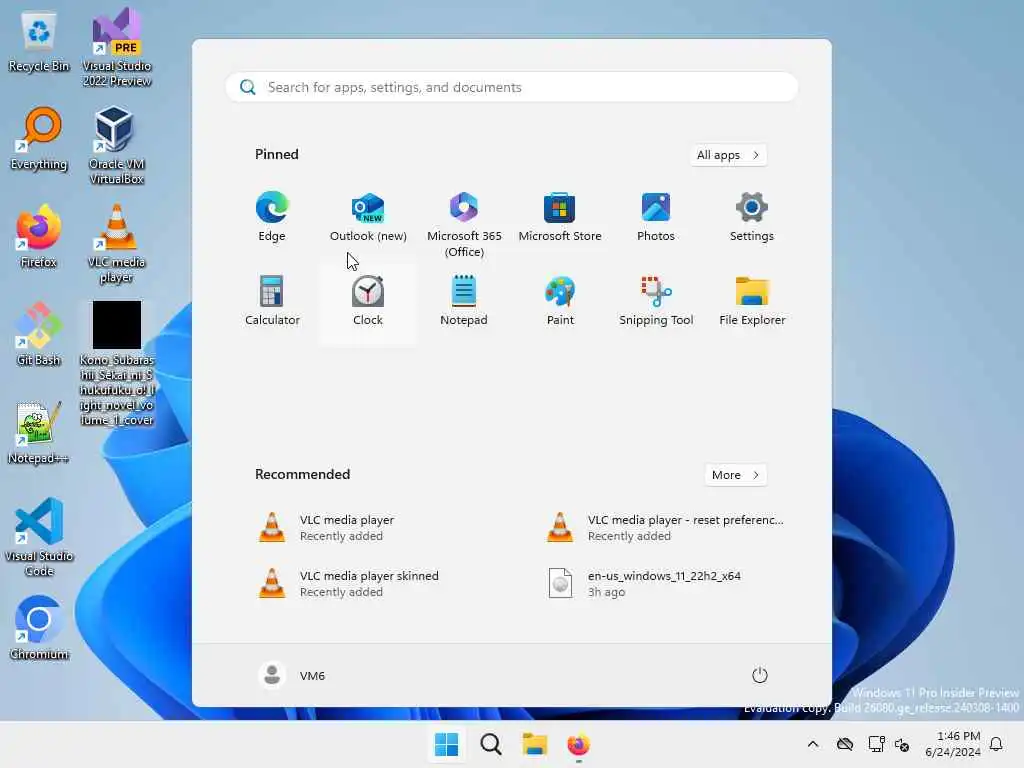Show More recommended items
This screenshot has width=1024, height=768.
pos(735,475)
